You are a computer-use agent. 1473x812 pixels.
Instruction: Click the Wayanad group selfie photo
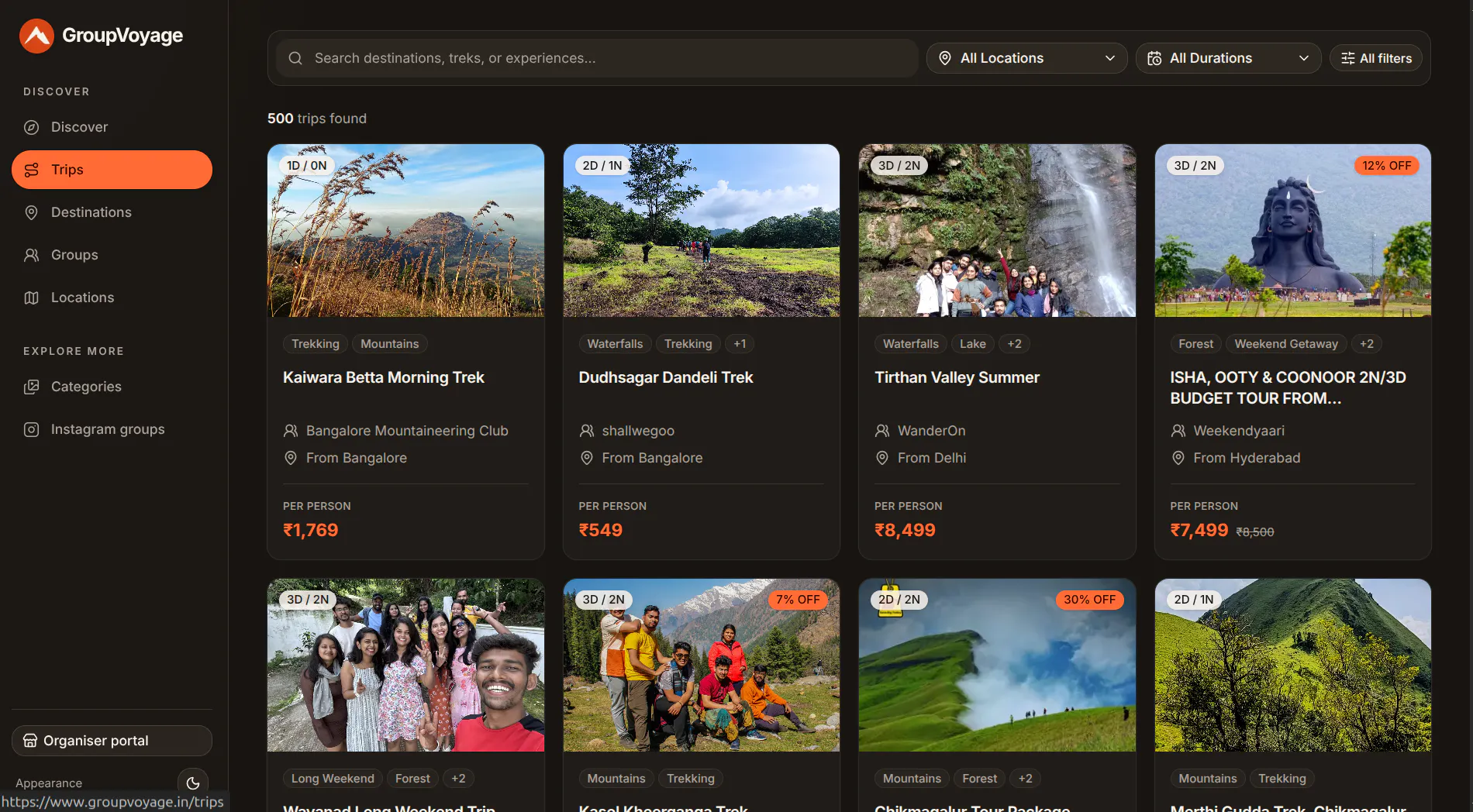point(405,665)
